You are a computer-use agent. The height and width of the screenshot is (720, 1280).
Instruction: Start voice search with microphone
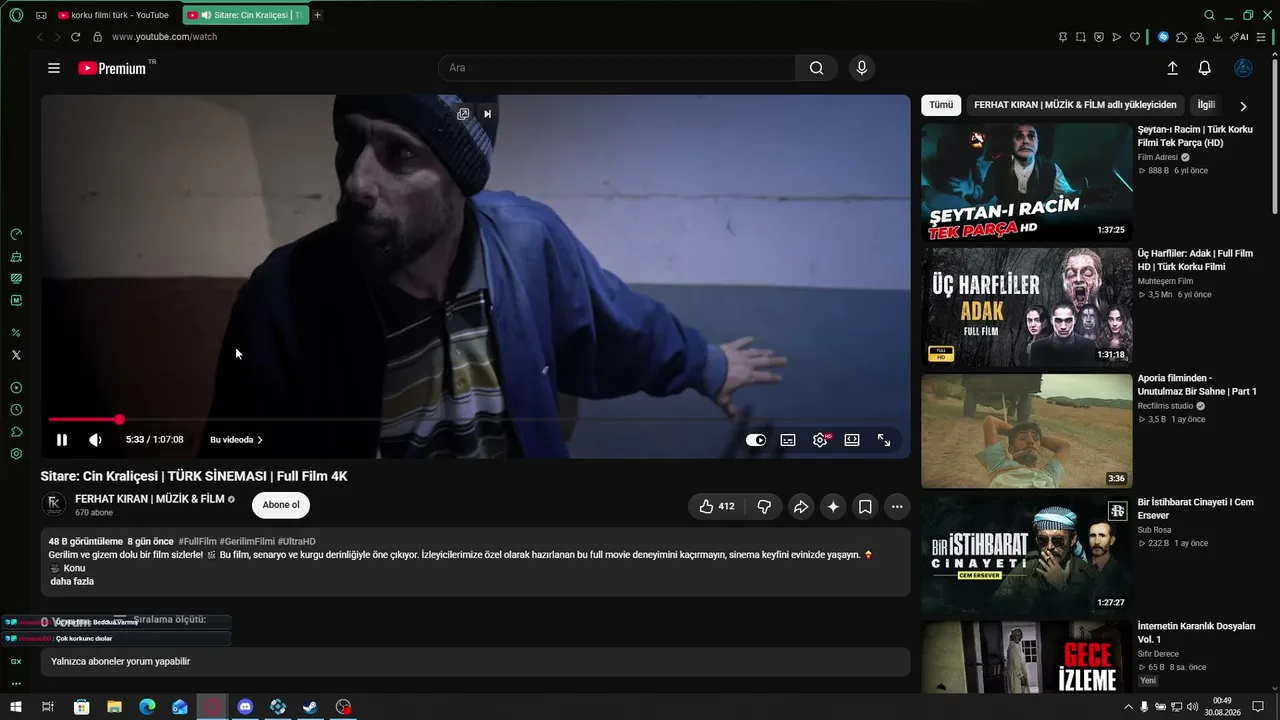(x=862, y=68)
